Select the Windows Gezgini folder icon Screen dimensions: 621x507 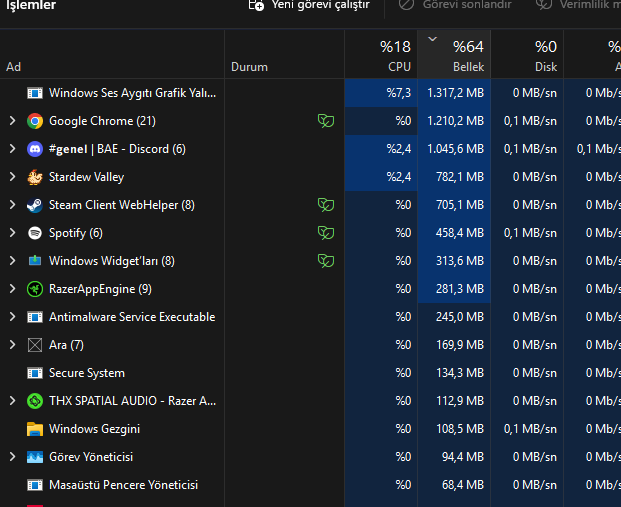point(35,429)
